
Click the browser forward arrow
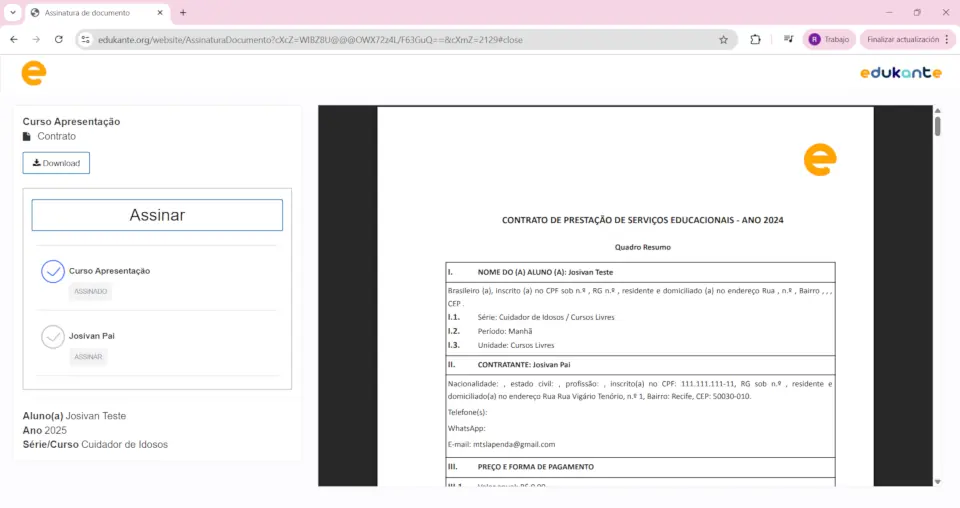pyautogui.click(x=36, y=39)
